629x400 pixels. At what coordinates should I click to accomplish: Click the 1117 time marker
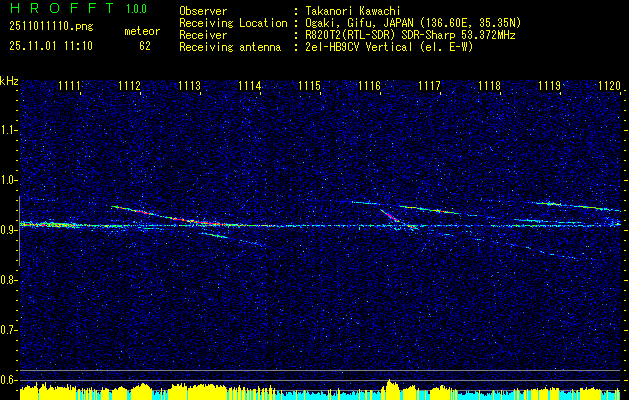point(429,86)
